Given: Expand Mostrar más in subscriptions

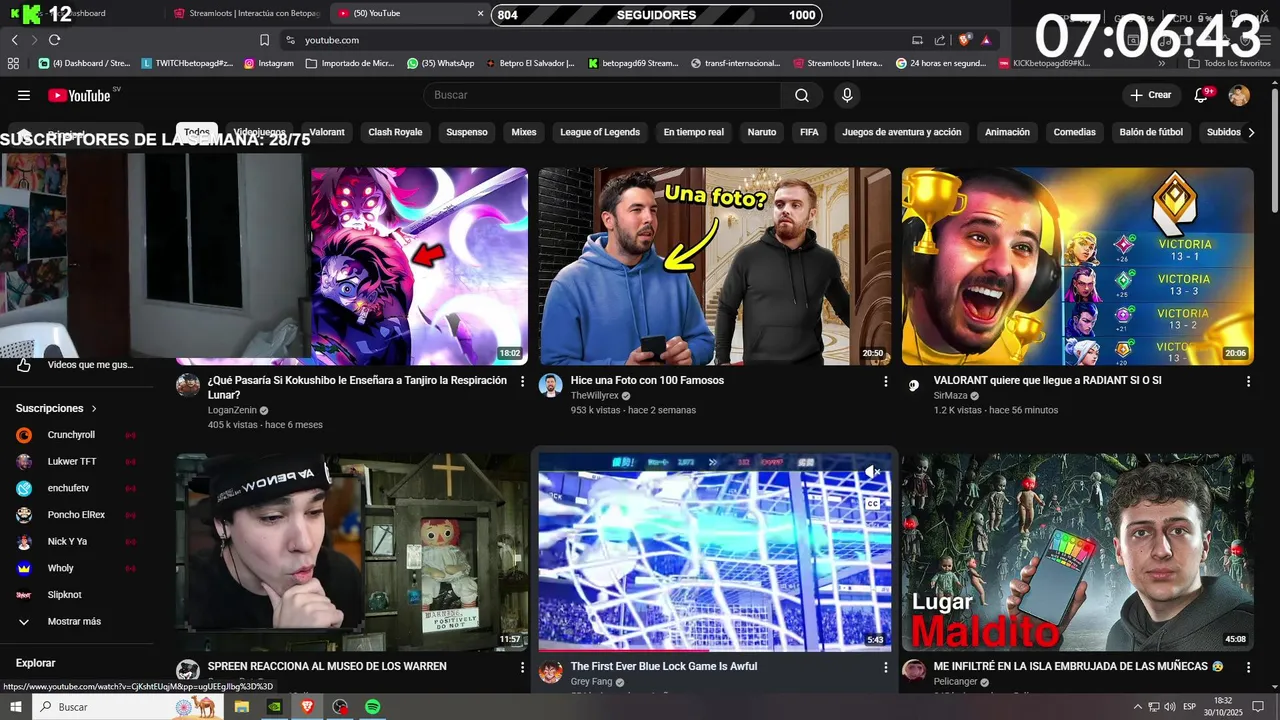Looking at the screenshot, I should point(74,622).
